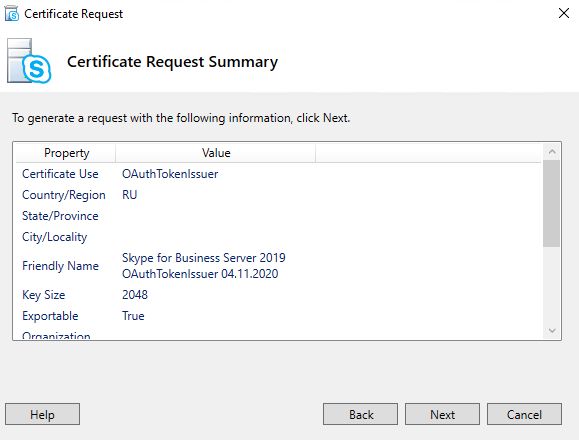Select the City/Locality property
The image size is (579, 440).
click(x=54, y=237)
